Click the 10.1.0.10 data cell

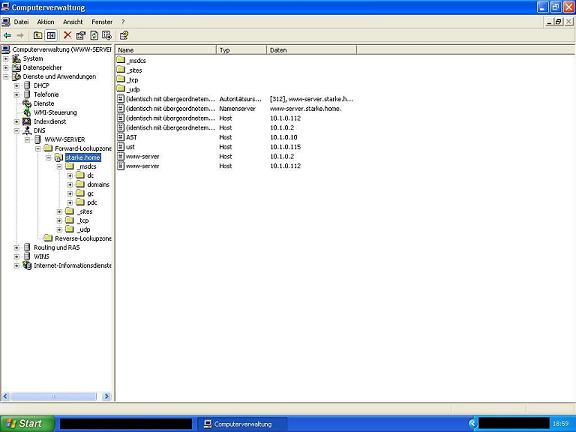[284, 137]
